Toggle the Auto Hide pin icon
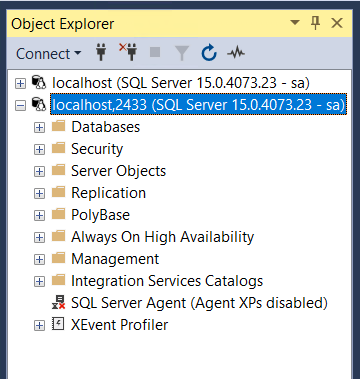360x379 pixels. (x=315, y=23)
